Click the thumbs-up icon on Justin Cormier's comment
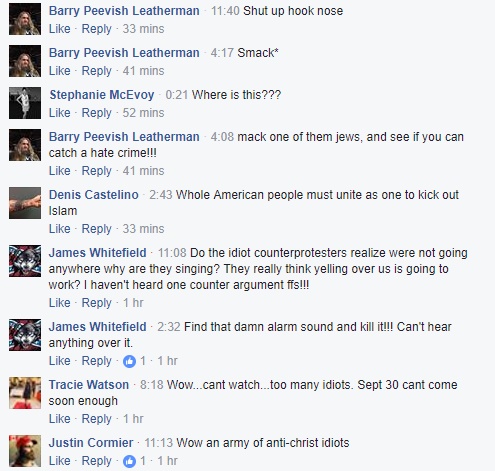Viewport: 495px width, 471px height. pyautogui.click(x=129, y=461)
